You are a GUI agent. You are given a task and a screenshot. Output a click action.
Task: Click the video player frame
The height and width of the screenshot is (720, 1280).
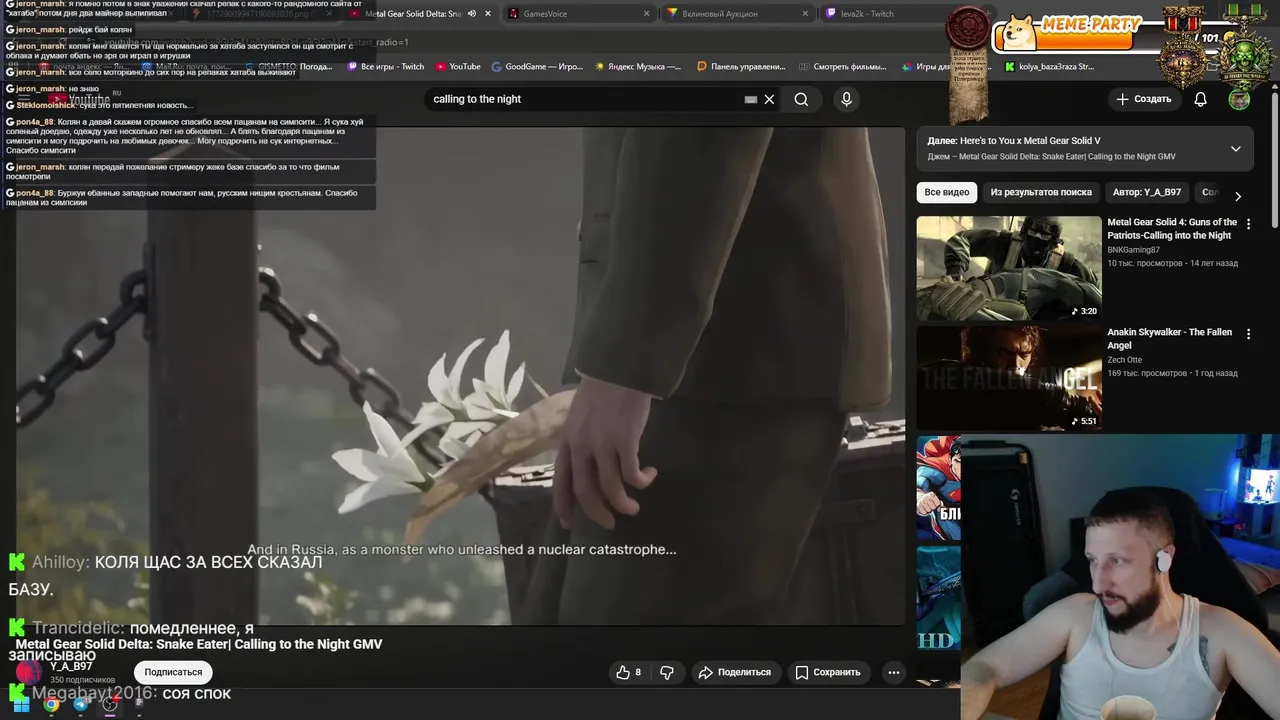[x=460, y=375]
